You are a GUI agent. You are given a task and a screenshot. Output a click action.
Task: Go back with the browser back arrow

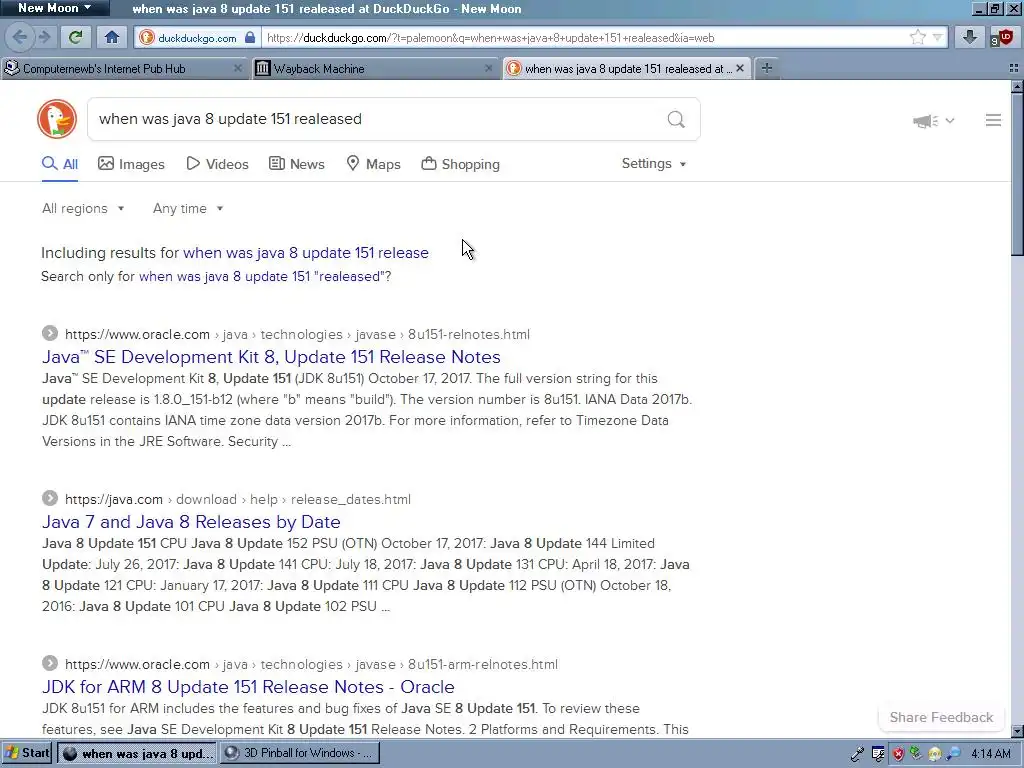pyautogui.click(x=19, y=37)
